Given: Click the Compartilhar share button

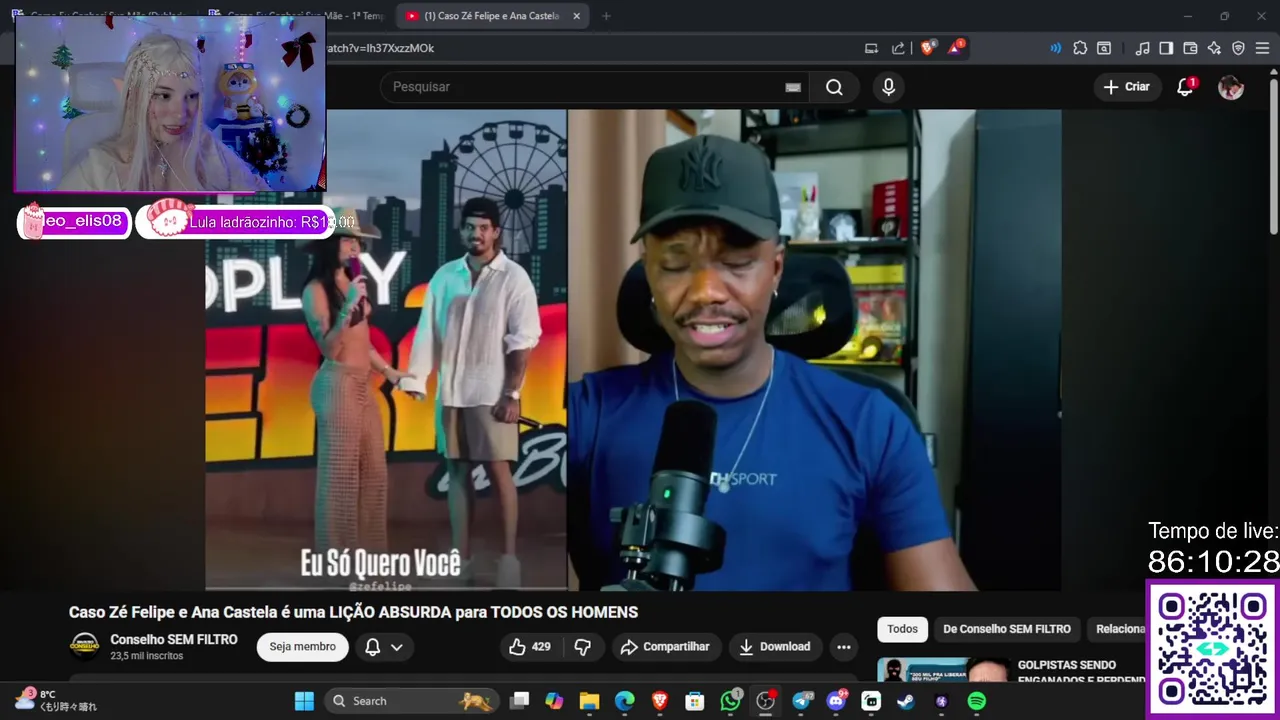Looking at the screenshot, I should 665,647.
